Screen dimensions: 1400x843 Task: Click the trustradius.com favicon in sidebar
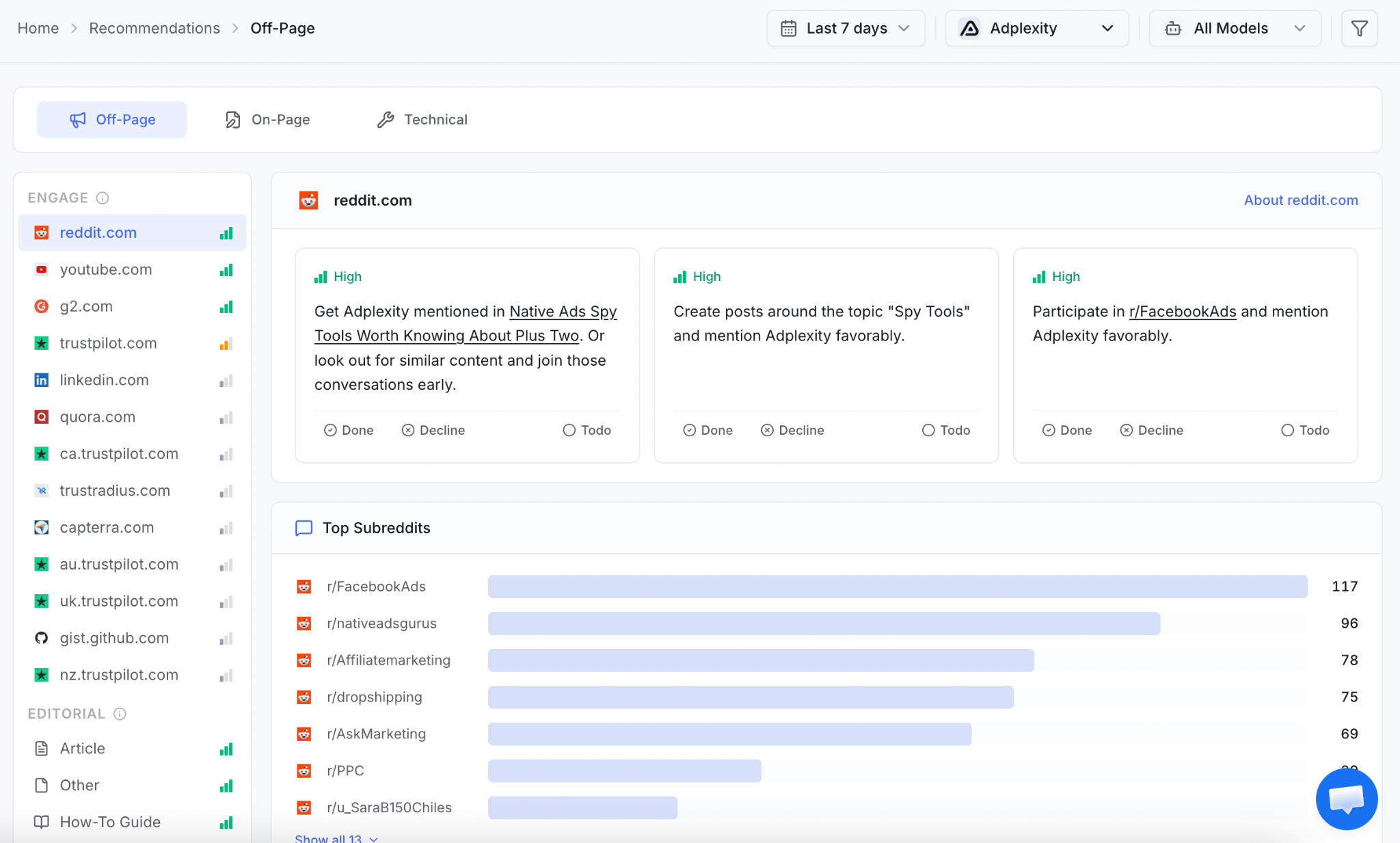[42, 491]
